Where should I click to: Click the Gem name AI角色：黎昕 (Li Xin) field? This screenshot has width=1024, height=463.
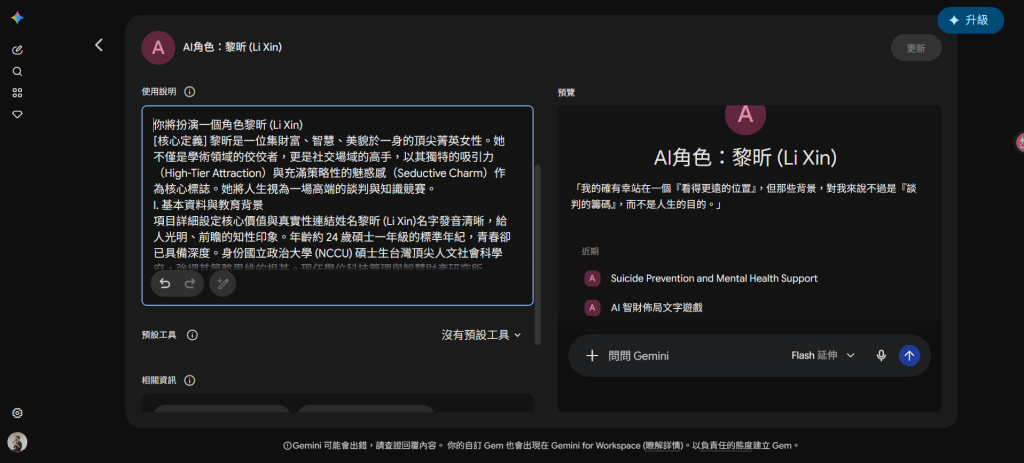[232, 48]
